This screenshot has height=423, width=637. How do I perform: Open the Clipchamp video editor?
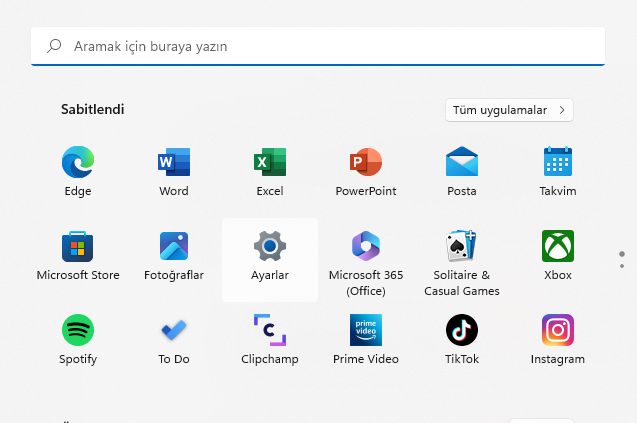(x=270, y=330)
